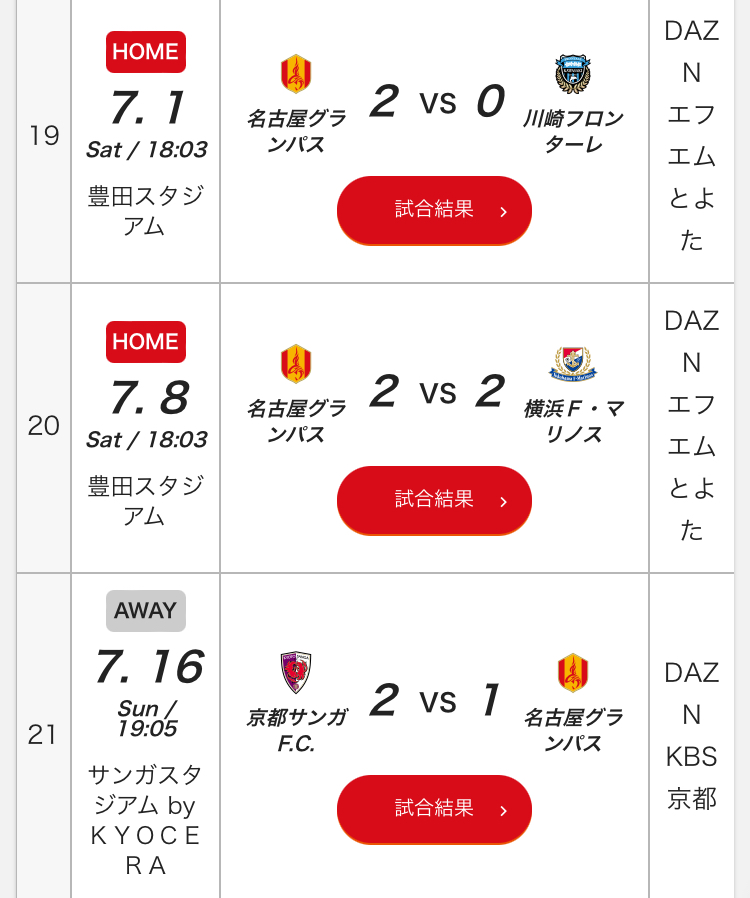Click arrow chevron on match 19 result button
Image resolution: width=750 pixels, height=898 pixels.
pos(503,212)
